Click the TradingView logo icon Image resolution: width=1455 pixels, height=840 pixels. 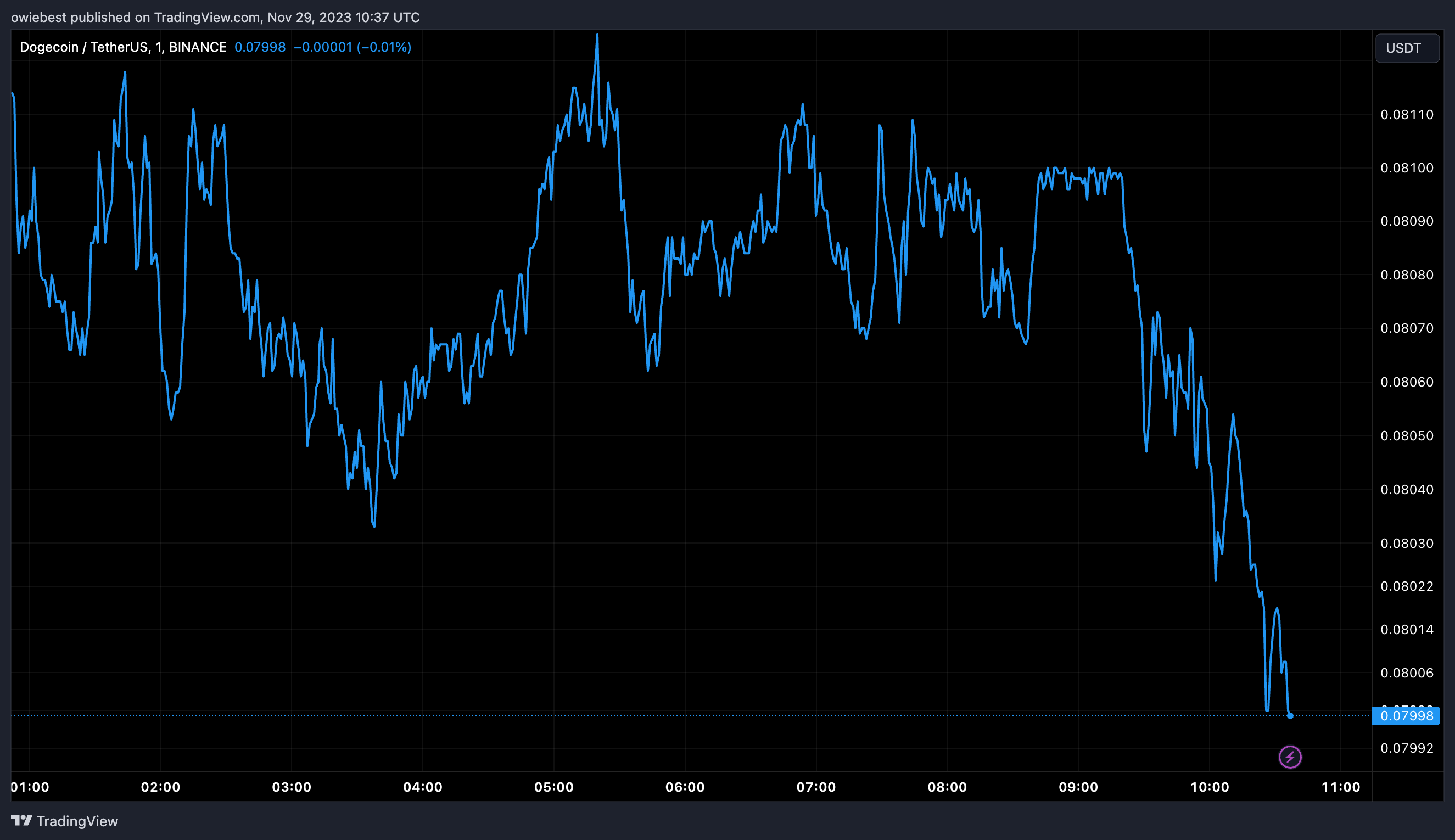(21, 820)
